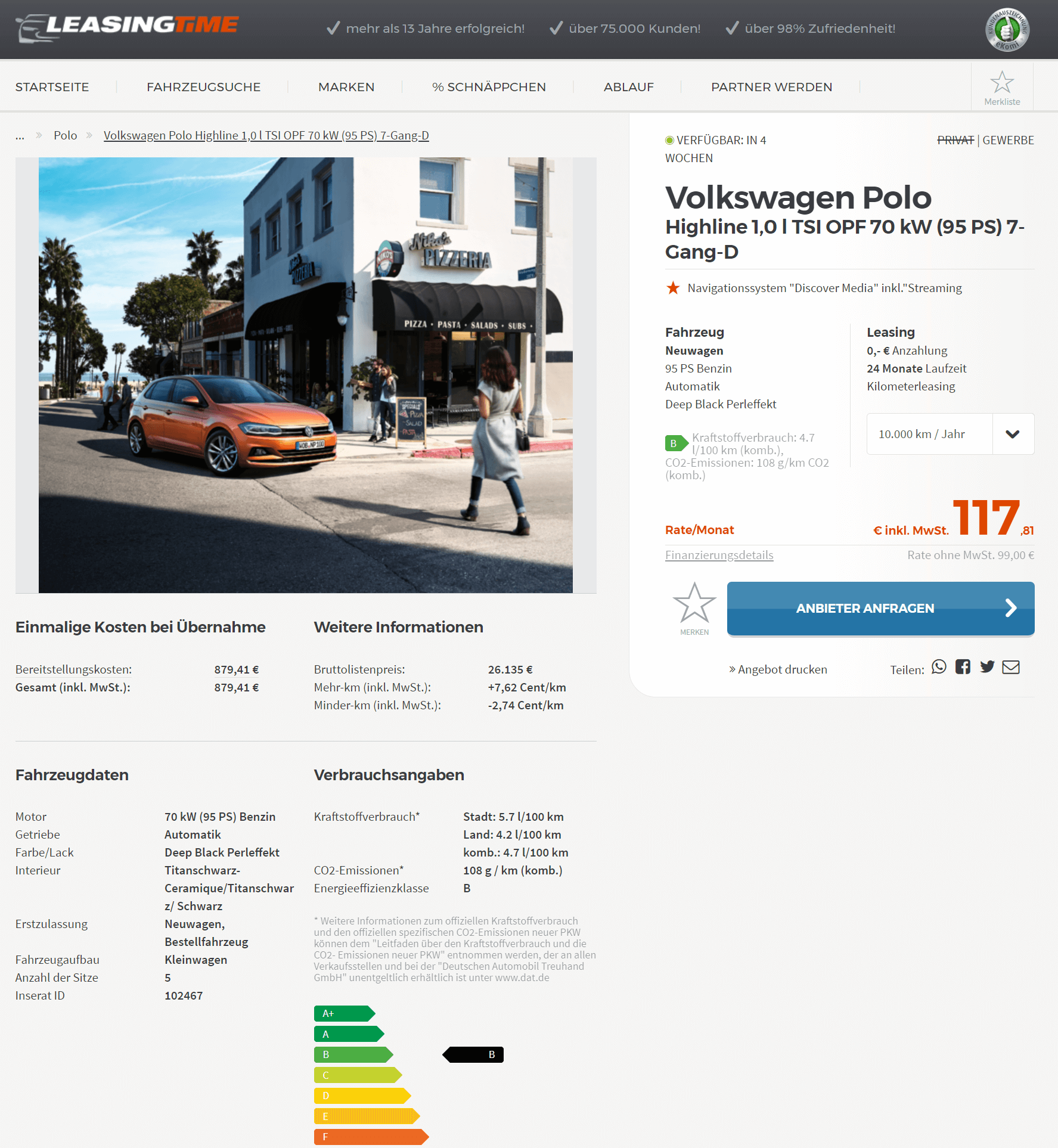This screenshot has width=1058, height=1148.
Task: Click the A+ efficiency class bar
Action: coord(345,1013)
